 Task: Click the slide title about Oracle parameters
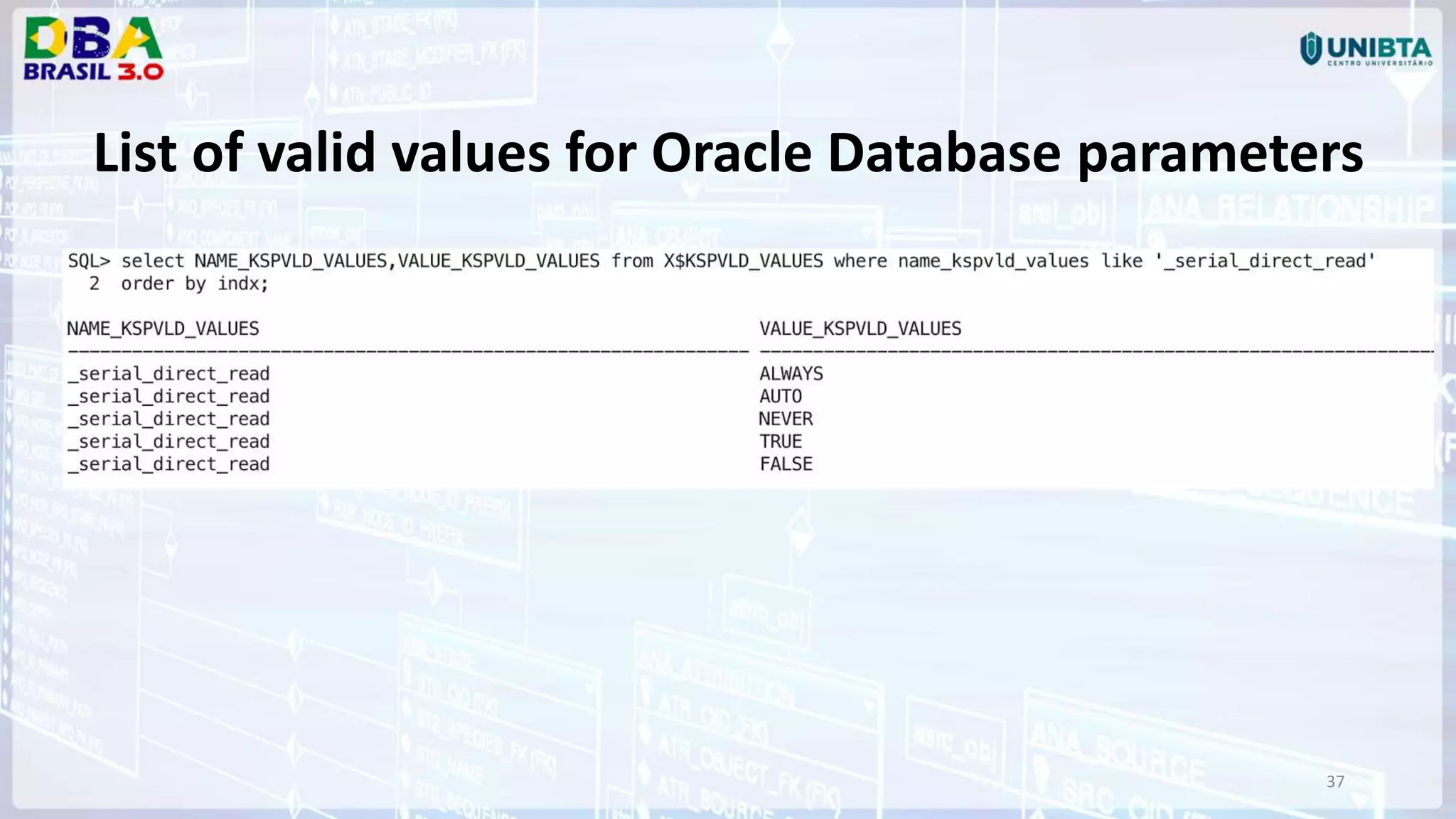coord(728,153)
